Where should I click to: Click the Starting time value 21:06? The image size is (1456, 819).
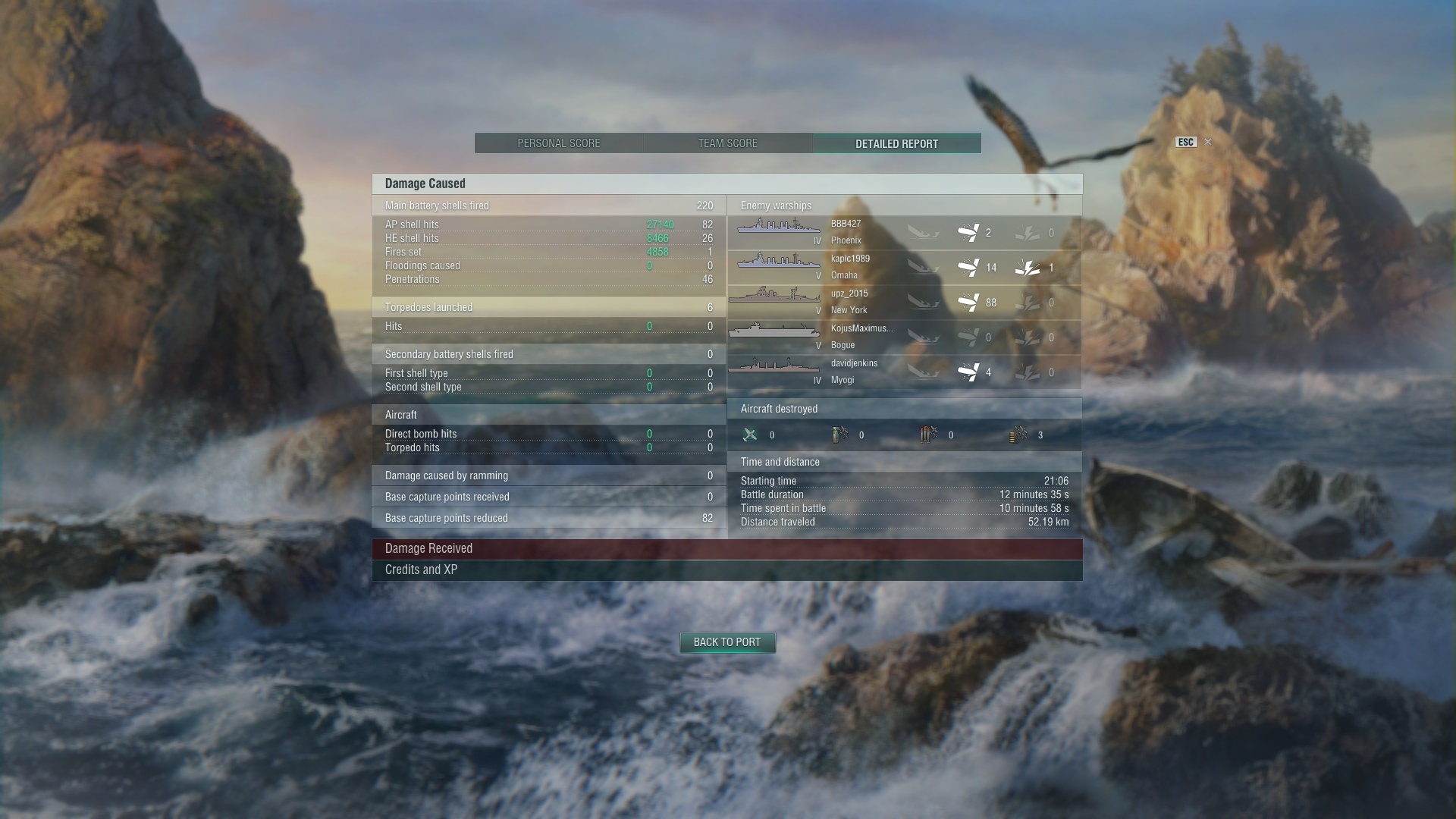click(1056, 481)
